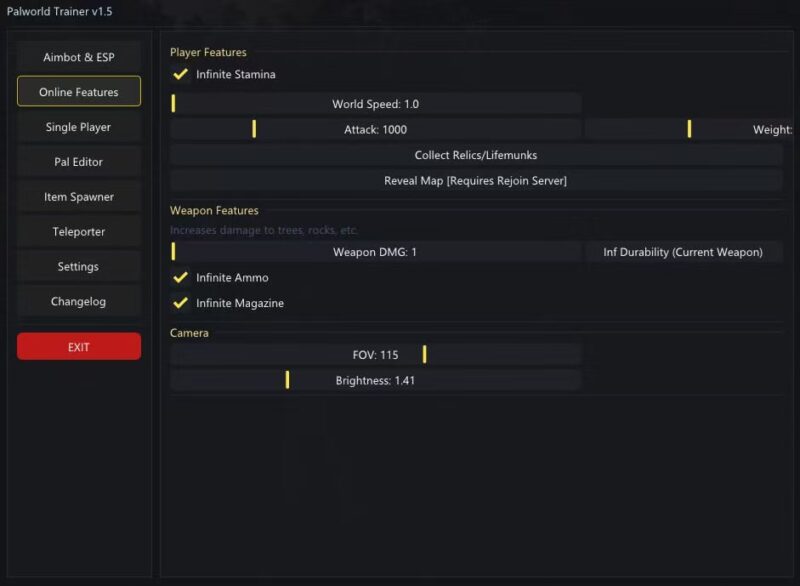
Task: Open the Settings tab
Action: tap(79, 267)
